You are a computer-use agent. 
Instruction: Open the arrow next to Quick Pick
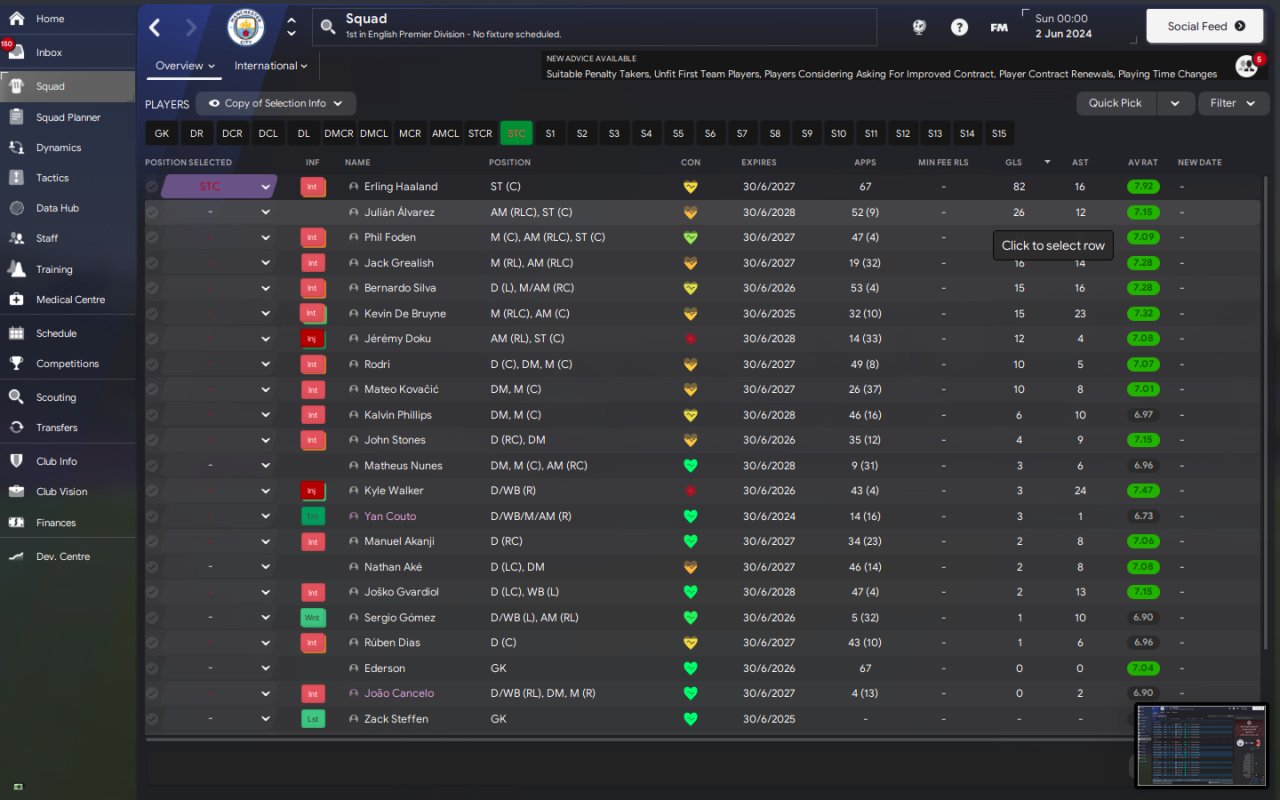click(x=1175, y=103)
